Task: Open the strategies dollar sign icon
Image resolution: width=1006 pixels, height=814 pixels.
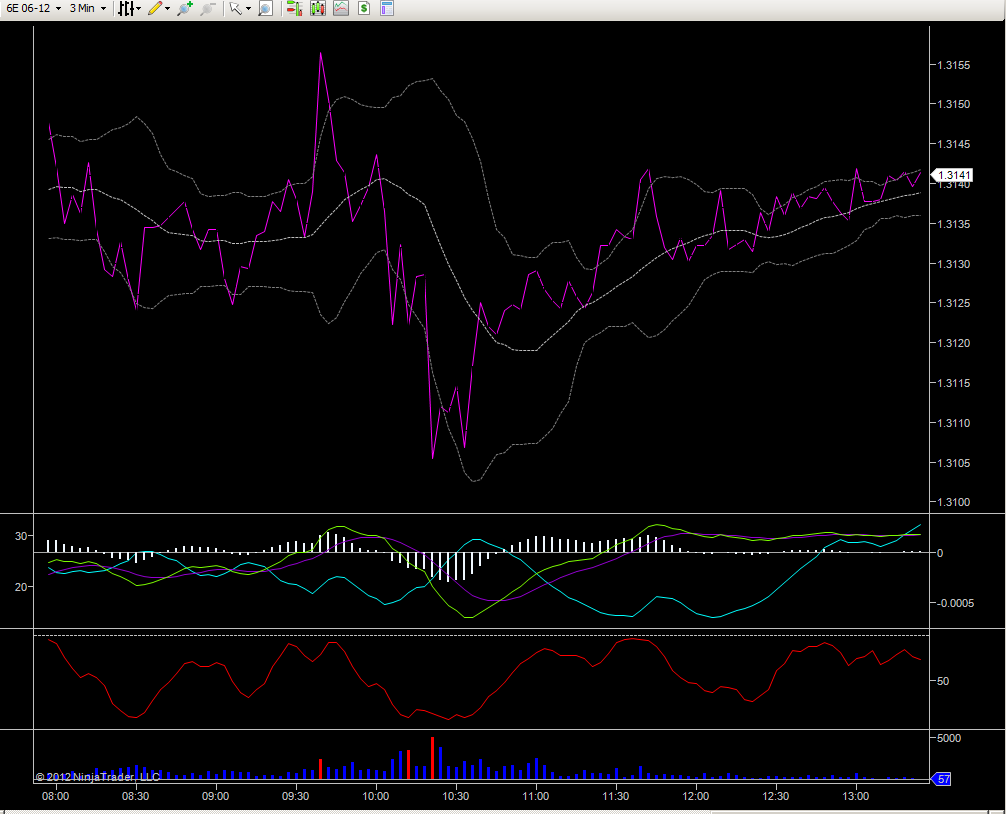Action: (x=364, y=8)
